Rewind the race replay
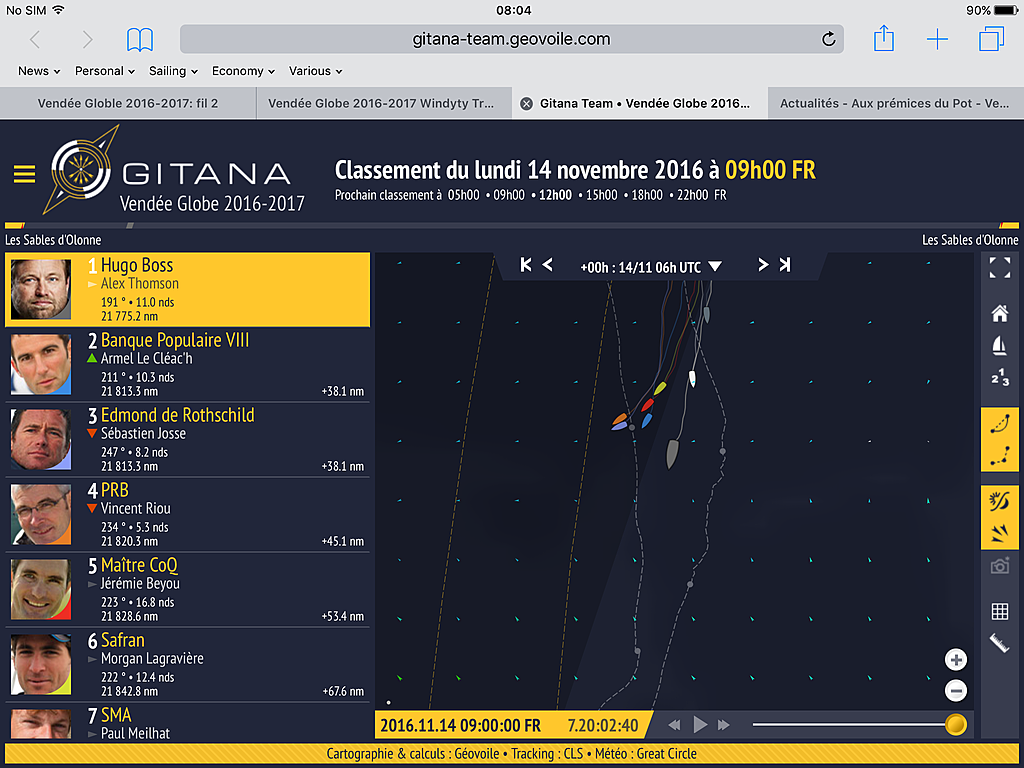Image resolution: width=1024 pixels, height=768 pixels. point(674,725)
